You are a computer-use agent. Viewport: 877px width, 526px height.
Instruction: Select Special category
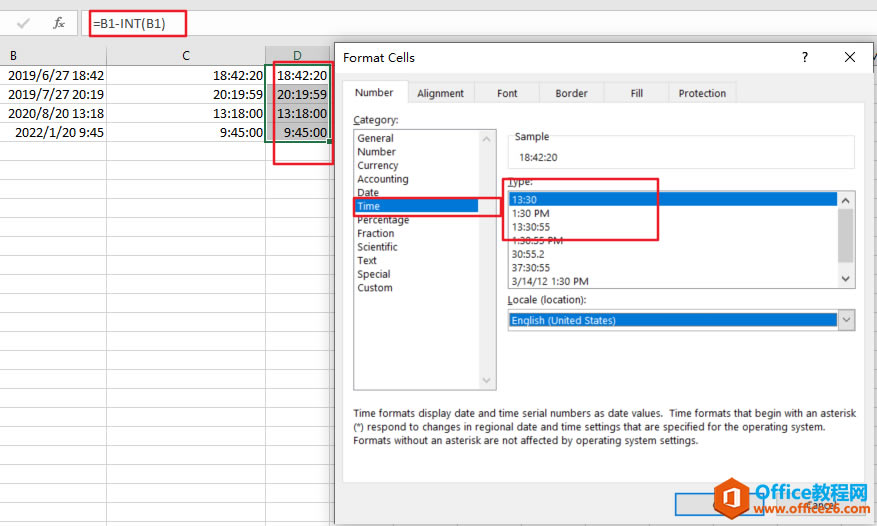coord(417,274)
